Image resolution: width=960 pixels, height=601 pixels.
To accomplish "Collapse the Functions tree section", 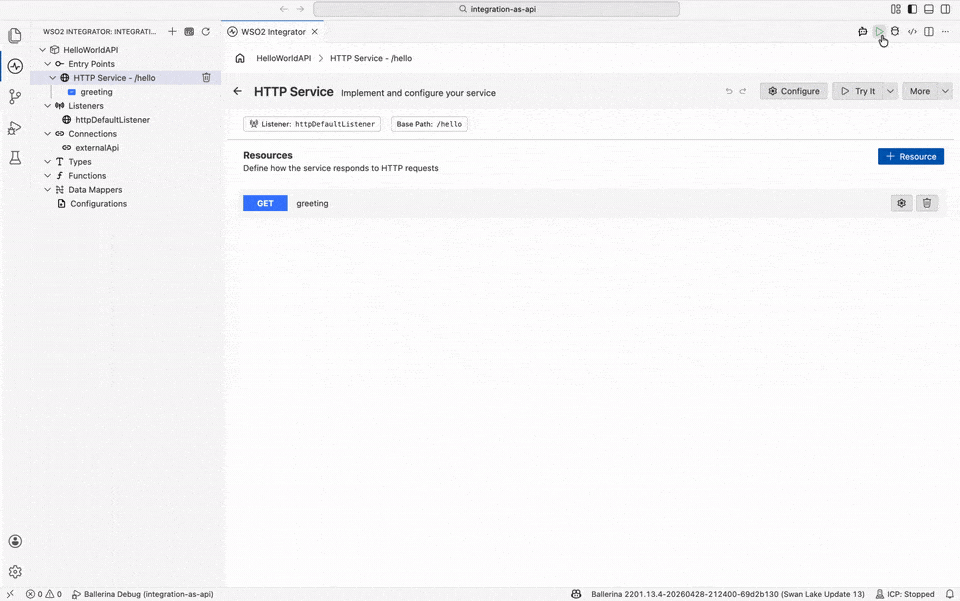I will click(48, 176).
